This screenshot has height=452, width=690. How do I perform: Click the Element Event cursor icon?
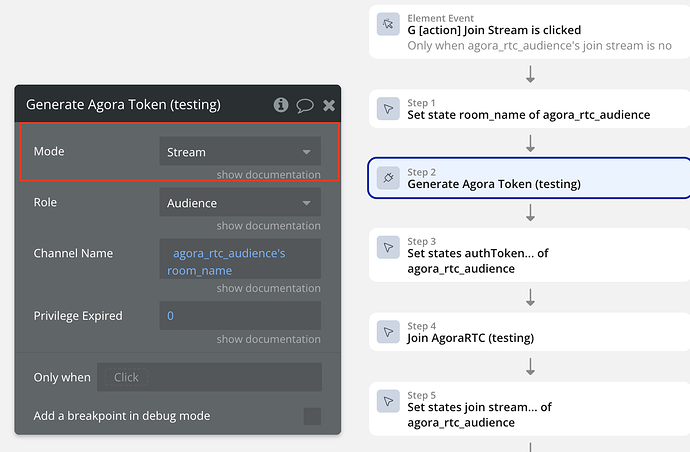tap(388, 24)
